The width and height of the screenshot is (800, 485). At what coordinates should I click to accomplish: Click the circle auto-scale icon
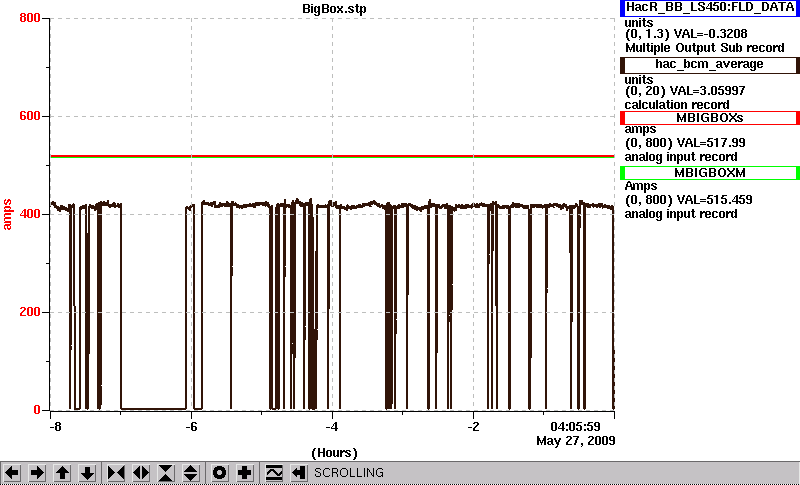click(220, 473)
